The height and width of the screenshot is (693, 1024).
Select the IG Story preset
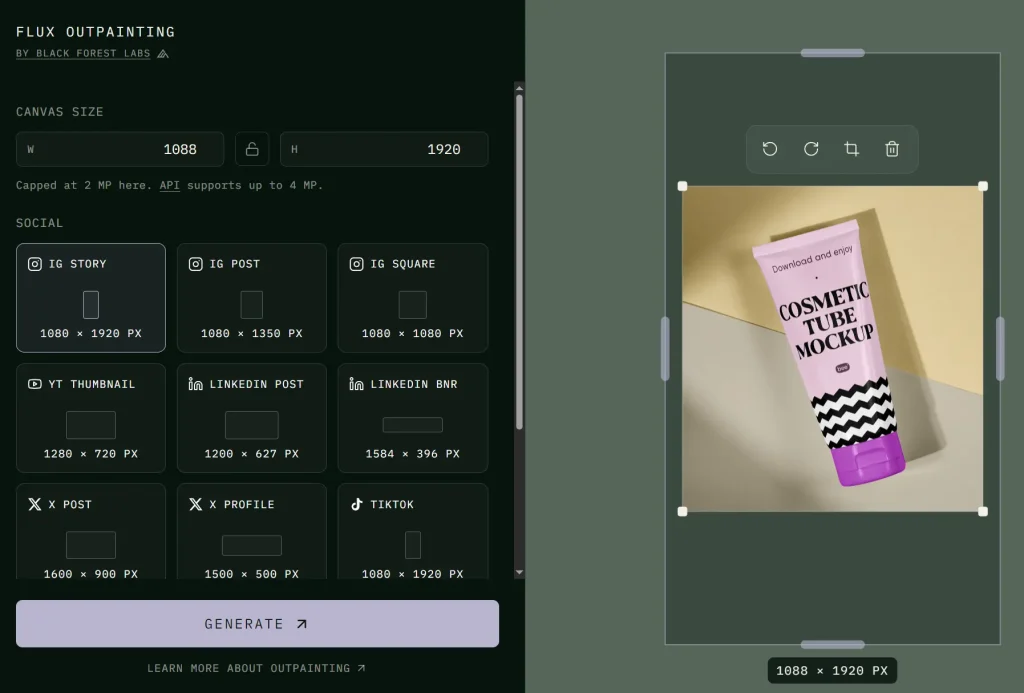point(91,298)
